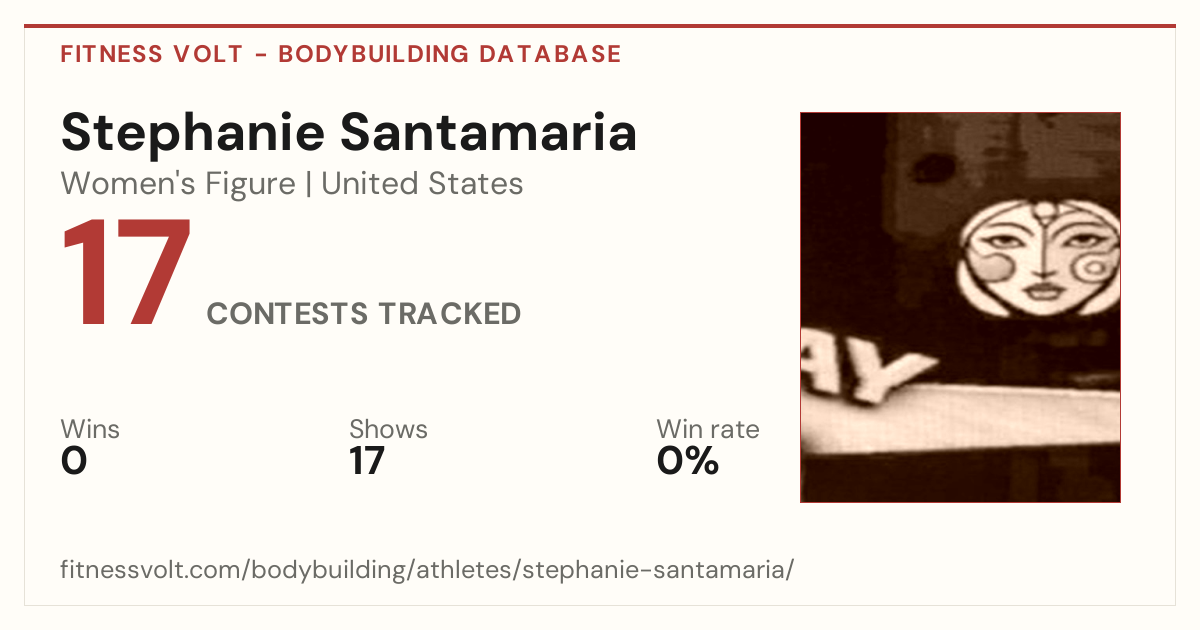Click the Win rate value 0%
1200x630 pixels.
click(x=688, y=461)
